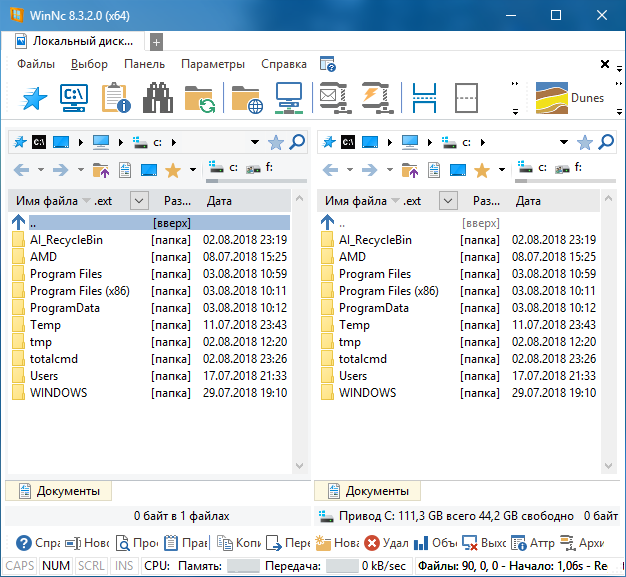The image size is (626, 577).
Task: Click the blue star favorites toolbar icon
Action: (34, 98)
